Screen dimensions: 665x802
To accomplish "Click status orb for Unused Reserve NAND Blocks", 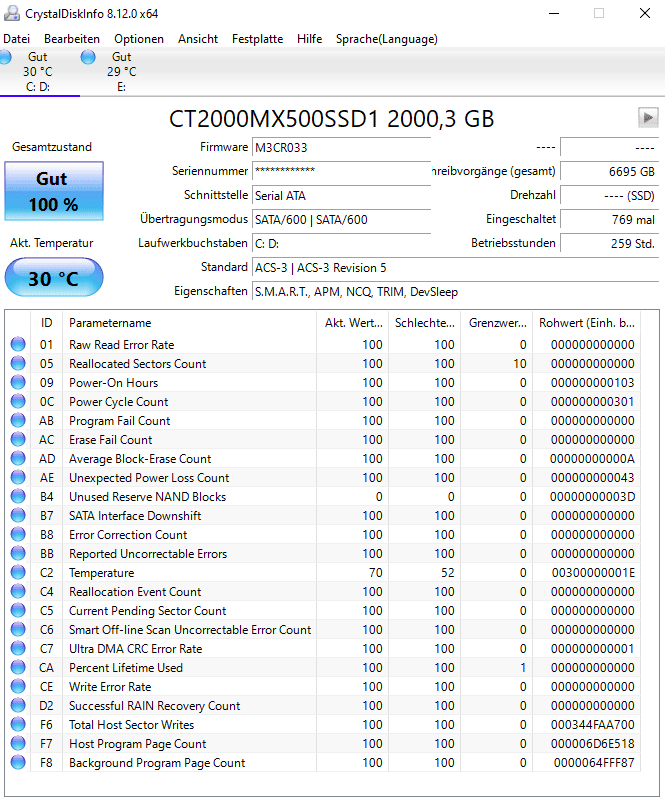I will (18, 496).
